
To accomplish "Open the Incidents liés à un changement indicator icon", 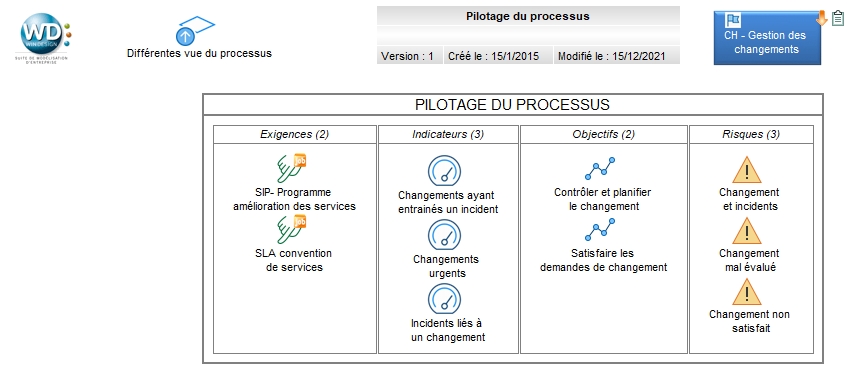I will [x=445, y=299].
